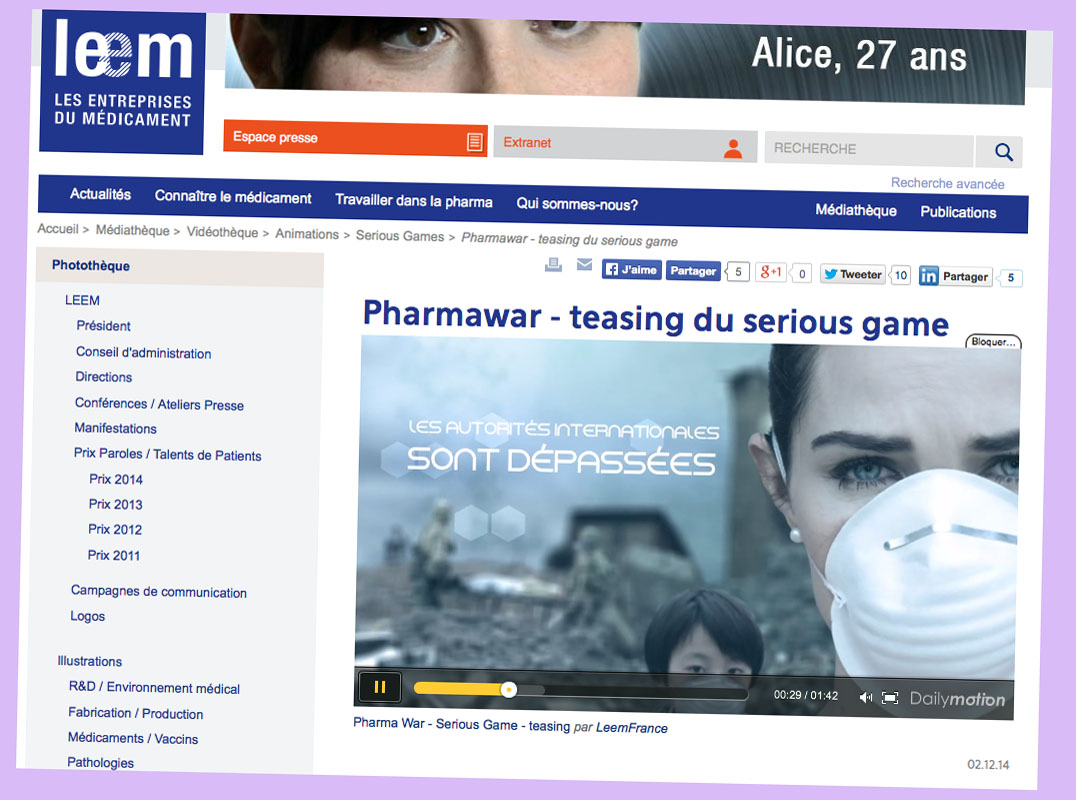Click the Recherche avancée link
1076x800 pixels.
click(947, 184)
